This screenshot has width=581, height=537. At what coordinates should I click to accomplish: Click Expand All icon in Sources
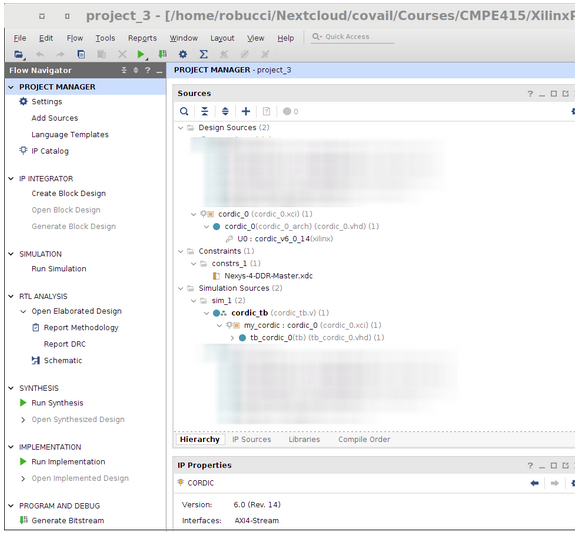225,112
